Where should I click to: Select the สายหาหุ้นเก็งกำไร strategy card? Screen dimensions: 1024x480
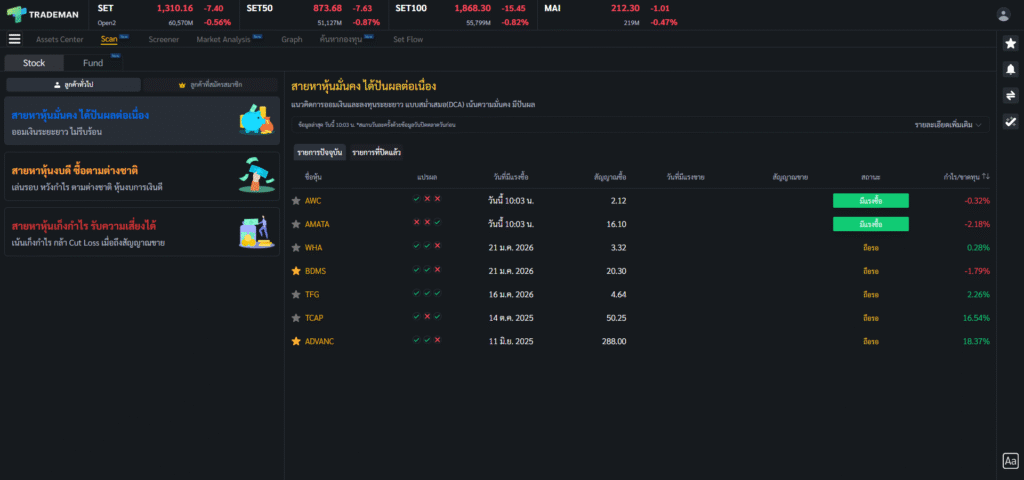(x=142, y=232)
